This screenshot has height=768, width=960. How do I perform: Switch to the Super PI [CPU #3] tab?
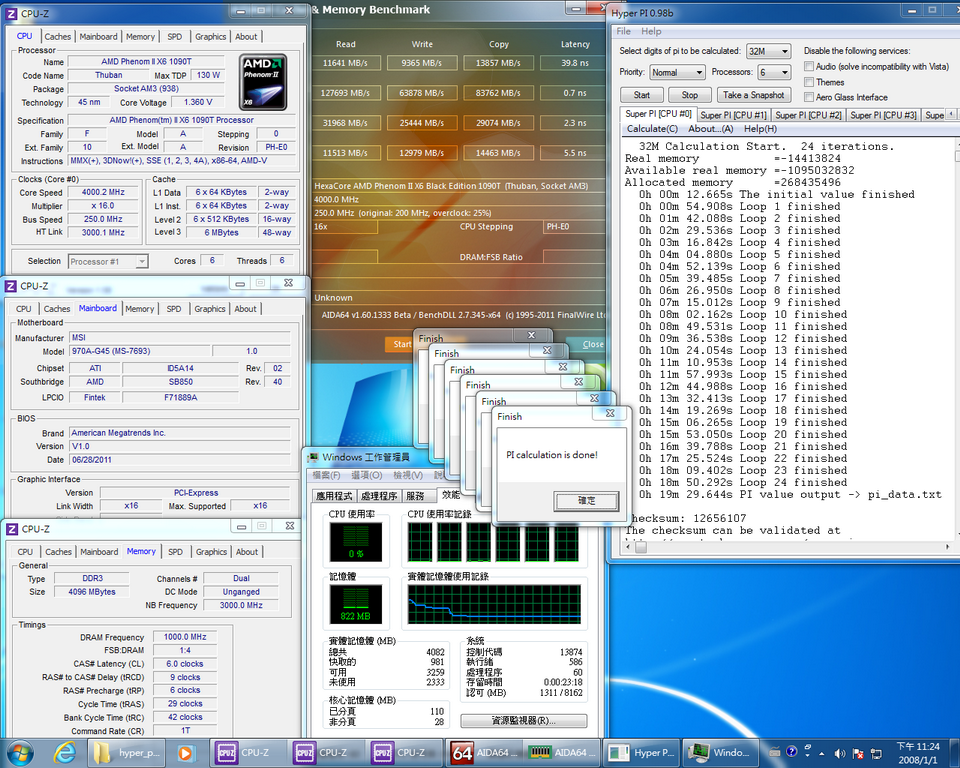click(883, 115)
